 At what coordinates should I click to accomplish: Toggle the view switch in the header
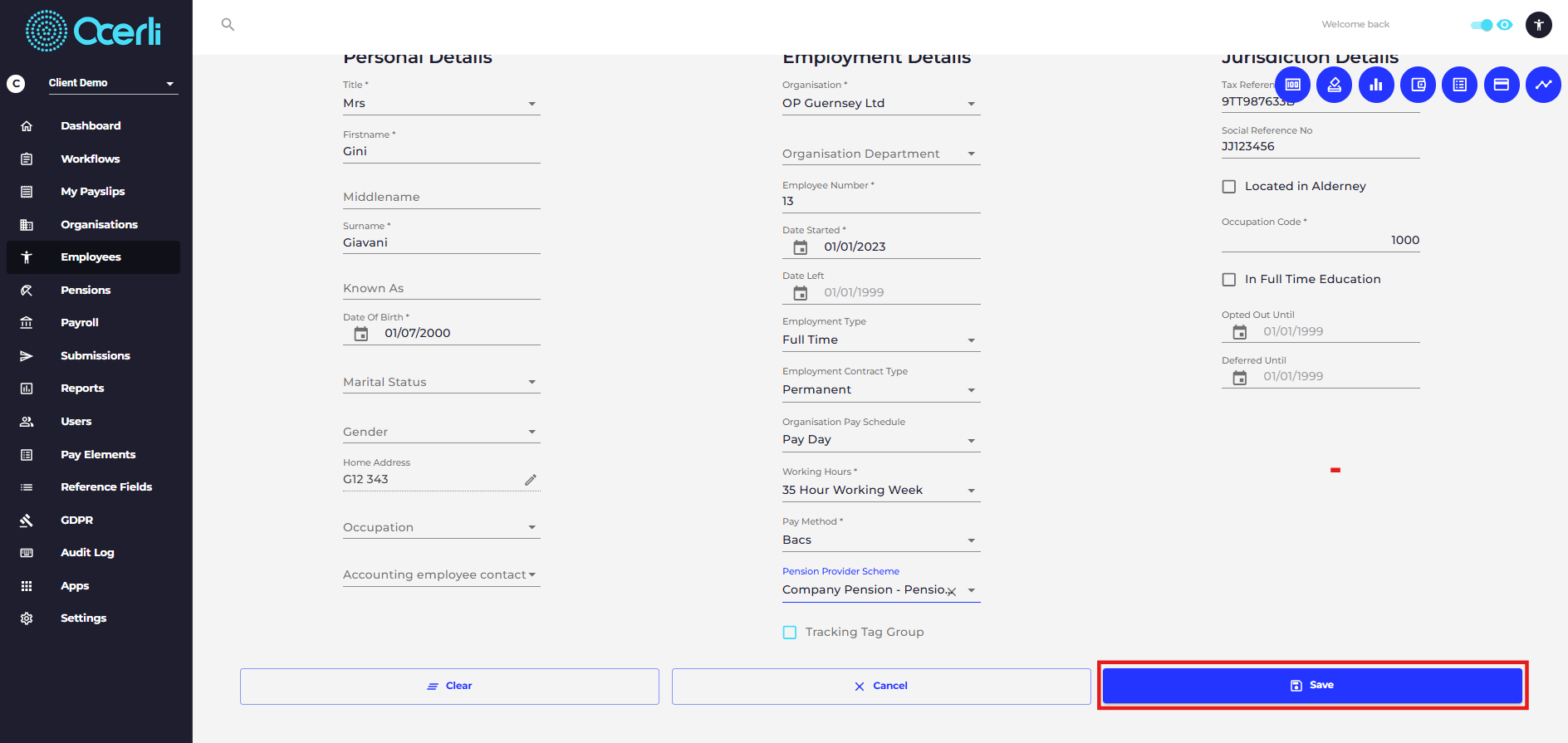tap(1482, 25)
